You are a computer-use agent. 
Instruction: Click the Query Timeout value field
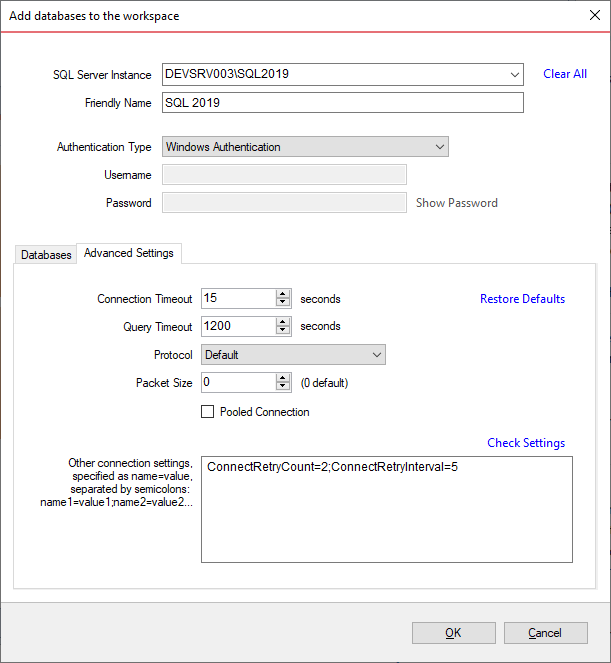(x=238, y=326)
